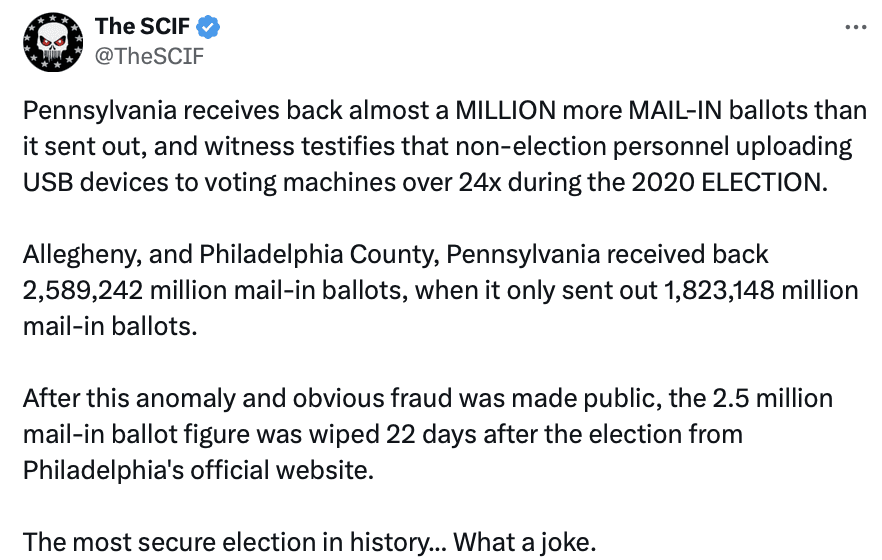Image resolution: width=882 pixels, height=560 pixels.
Task: Click the 'What a joke' closing text
Action: 522,542
